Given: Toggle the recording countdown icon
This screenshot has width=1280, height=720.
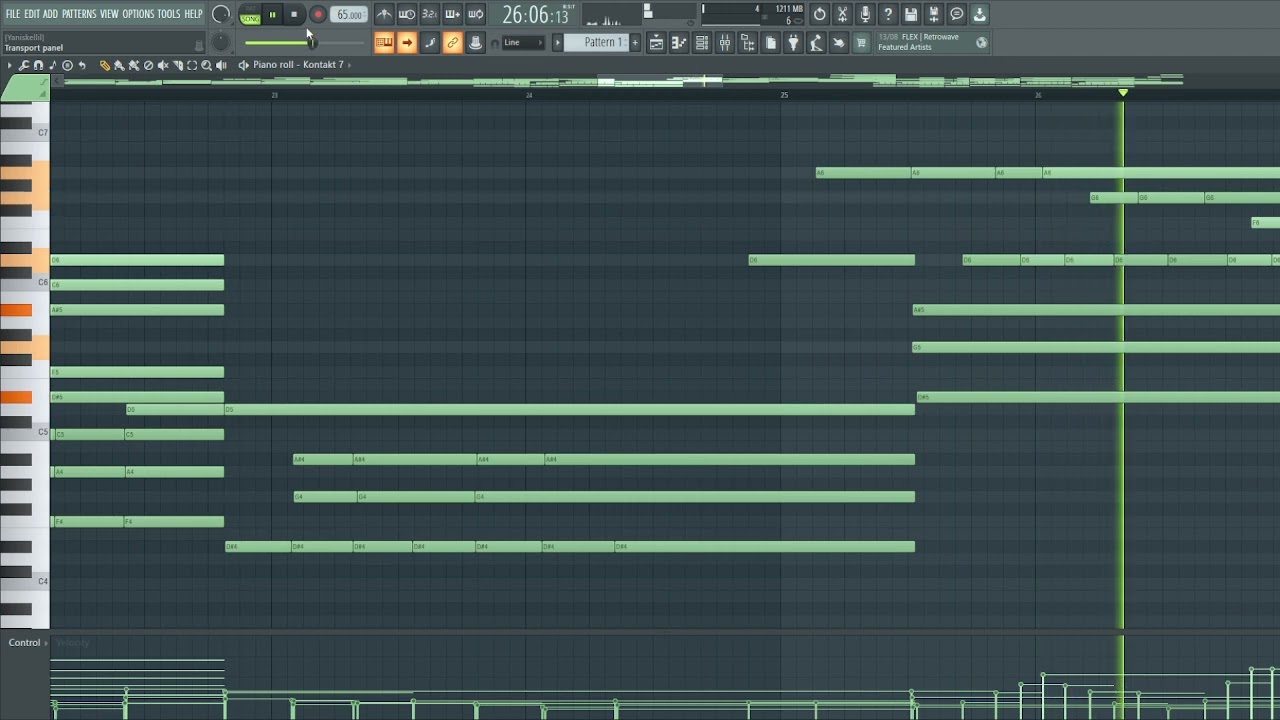Looking at the screenshot, I should [x=430, y=14].
